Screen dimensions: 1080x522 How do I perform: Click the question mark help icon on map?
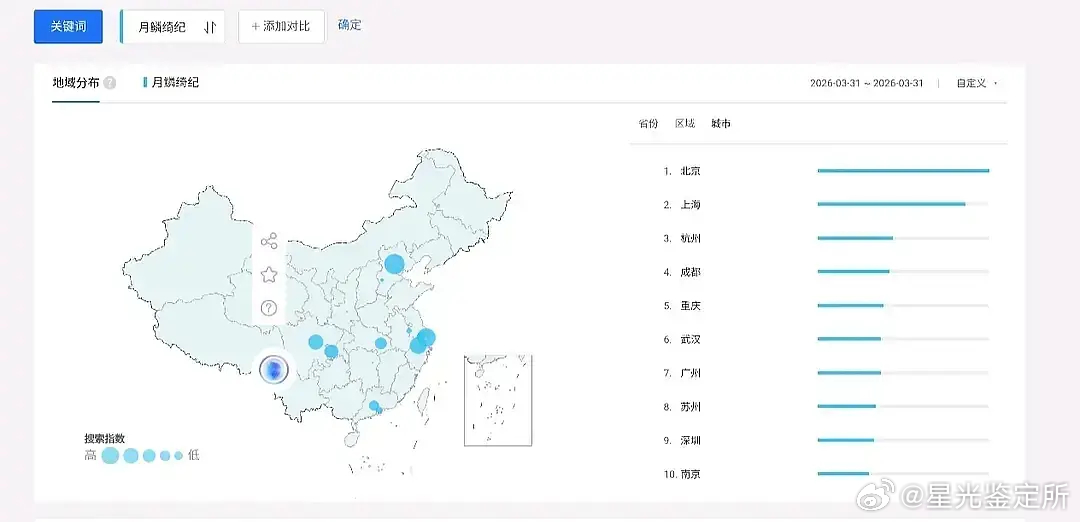[x=269, y=308]
